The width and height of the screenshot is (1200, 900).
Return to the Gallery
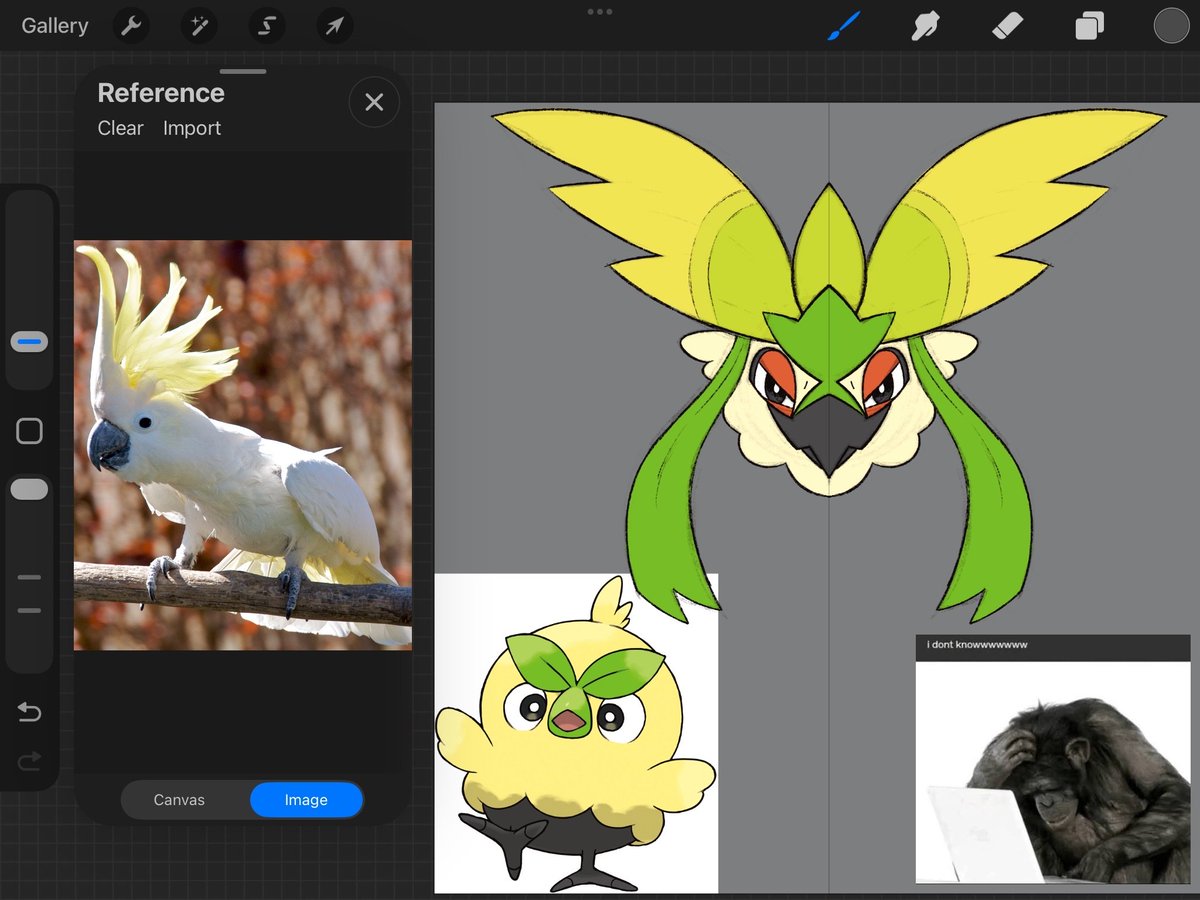coord(55,26)
